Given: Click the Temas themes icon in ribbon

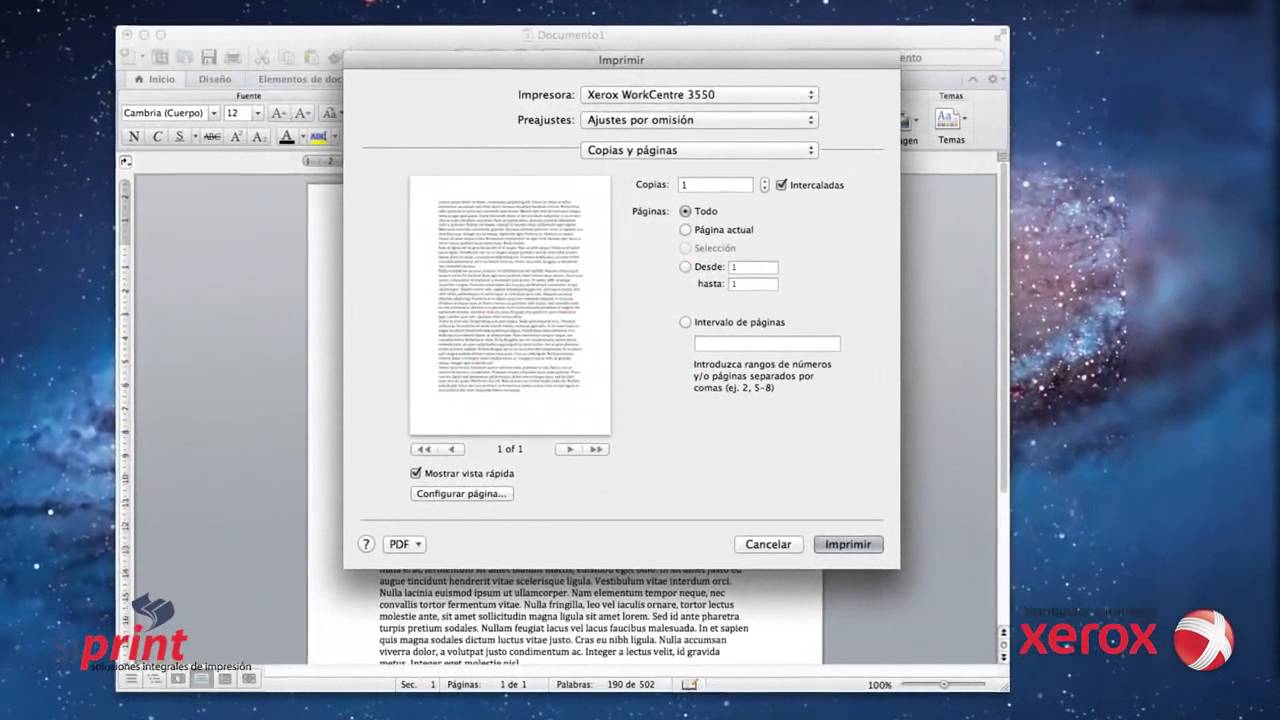Looking at the screenshot, I should [946, 119].
